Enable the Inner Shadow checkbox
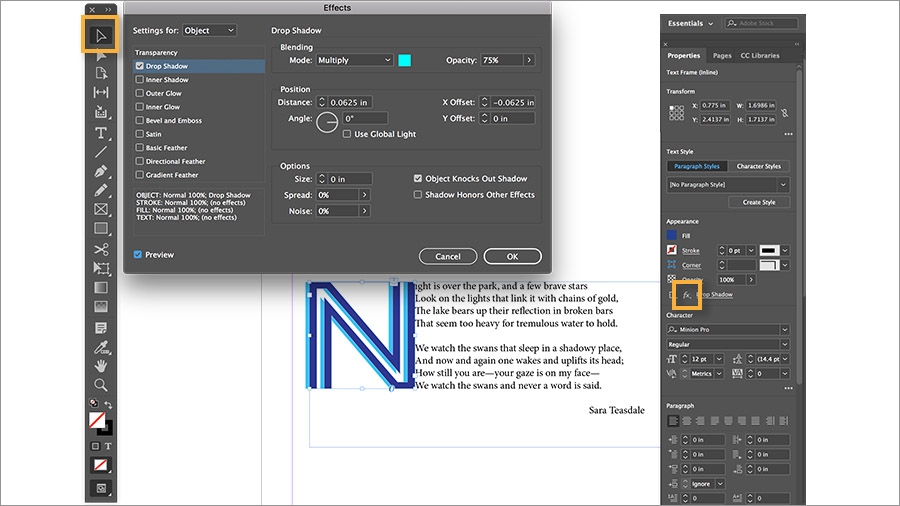 [139, 80]
